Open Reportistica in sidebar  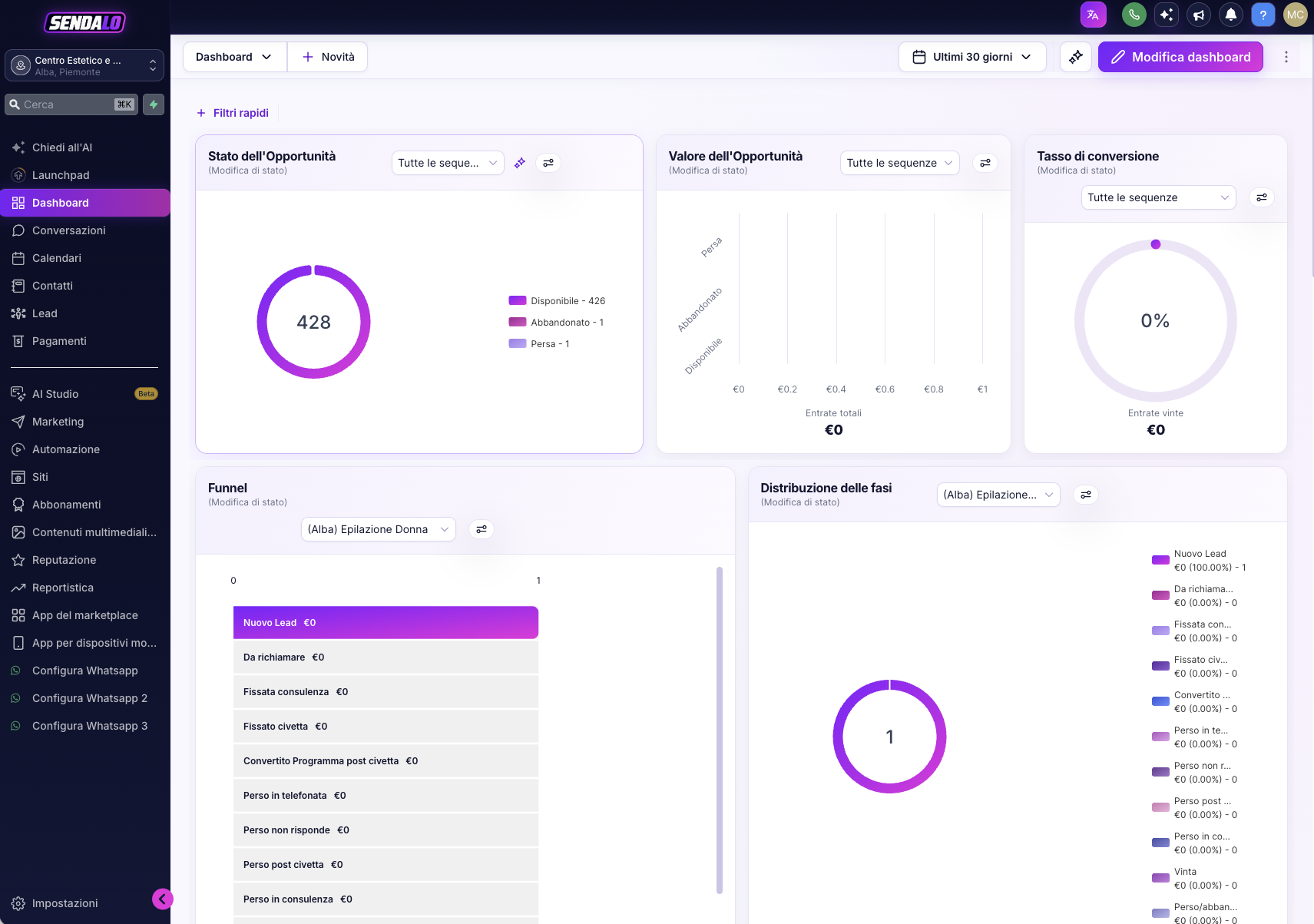click(85, 588)
